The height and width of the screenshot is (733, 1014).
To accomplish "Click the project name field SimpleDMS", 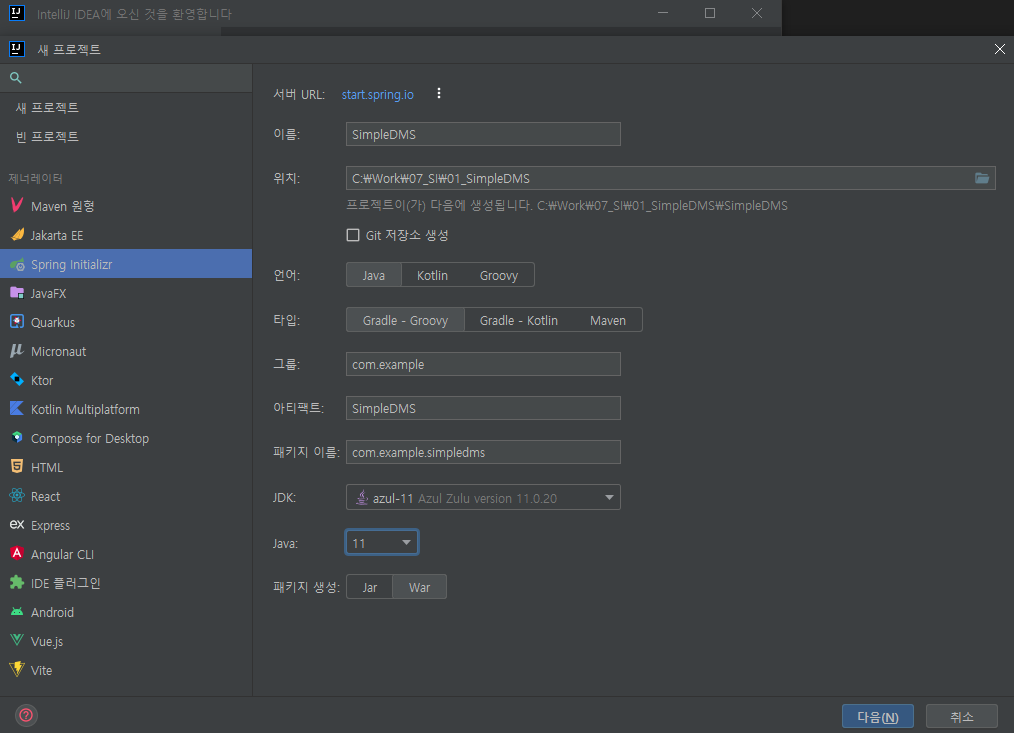I will click(483, 134).
